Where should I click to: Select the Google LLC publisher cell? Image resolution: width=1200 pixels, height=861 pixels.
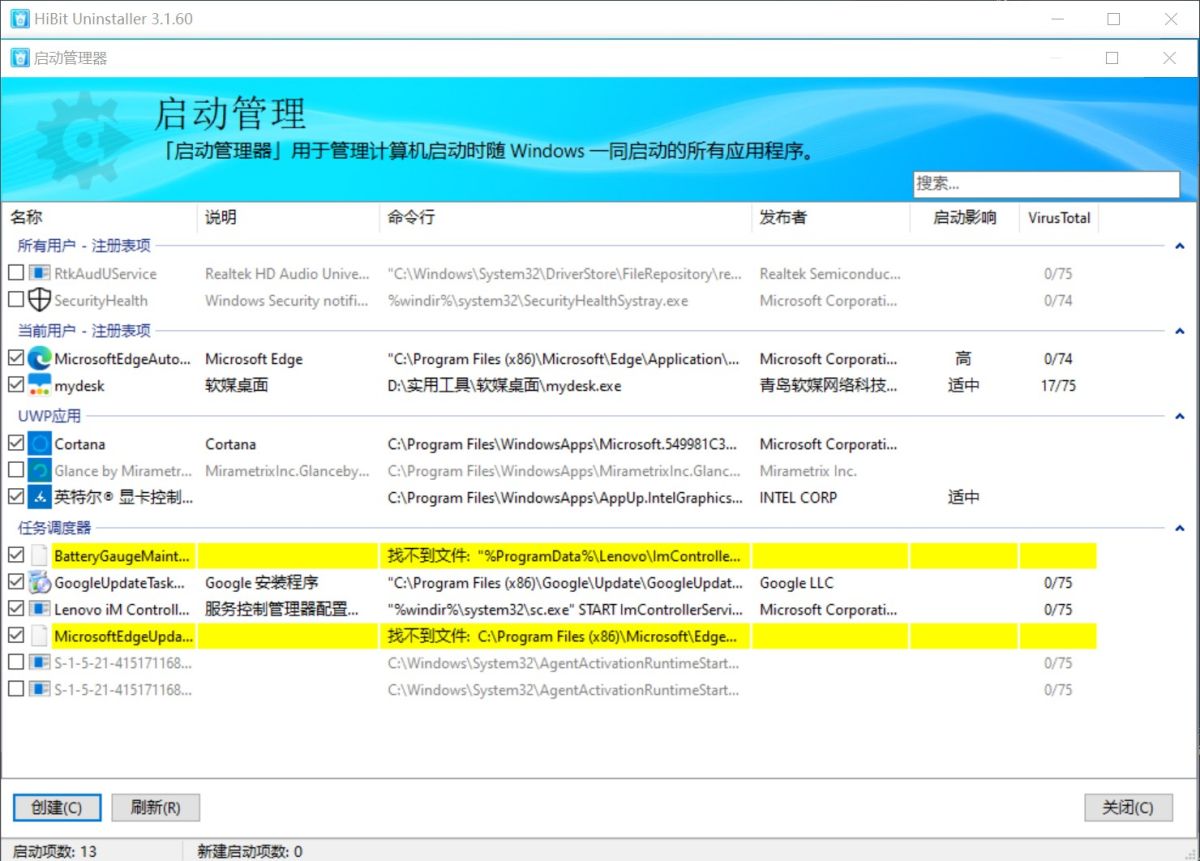[x=796, y=583]
